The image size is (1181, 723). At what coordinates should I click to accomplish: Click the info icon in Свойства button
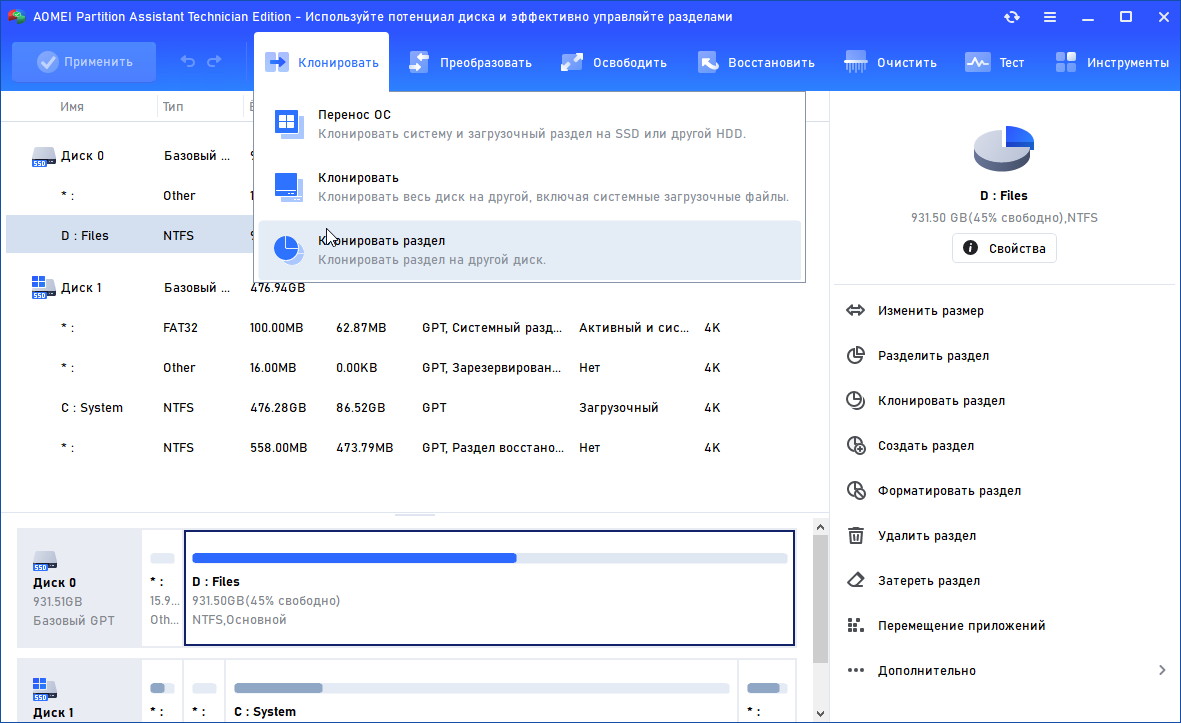[970, 248]
